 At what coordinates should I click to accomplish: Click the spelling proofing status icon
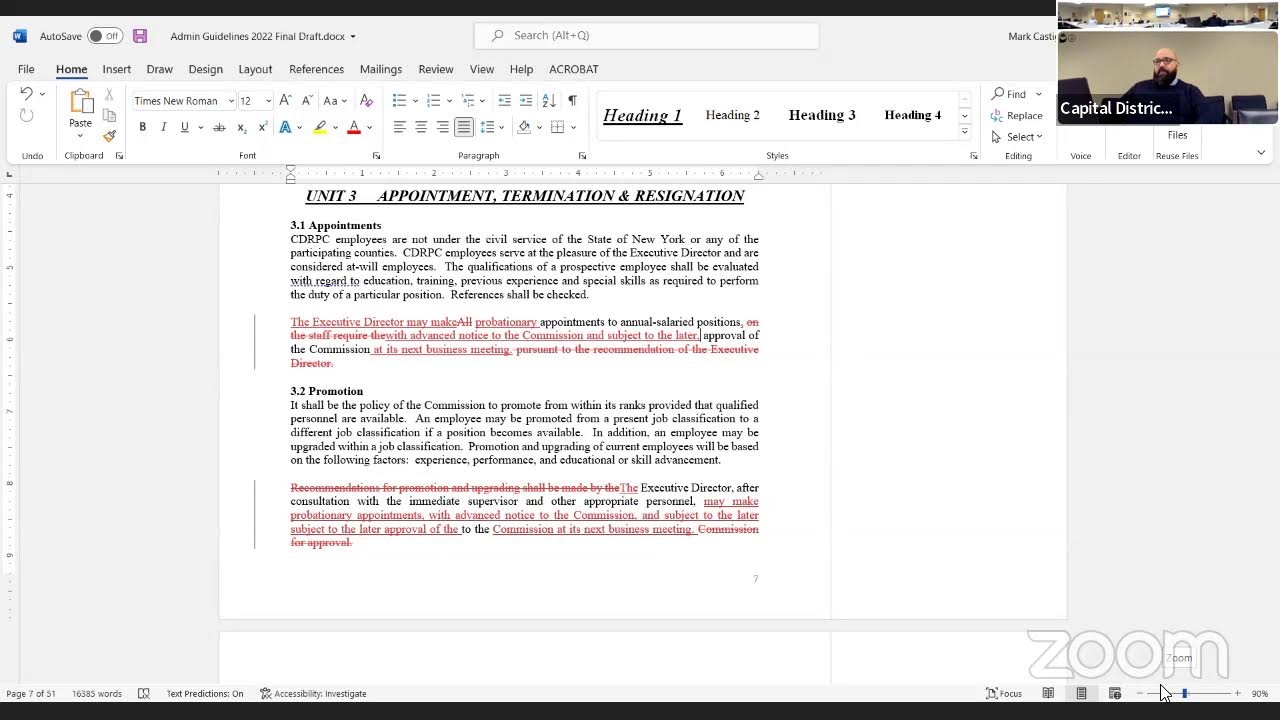point(144,693)
